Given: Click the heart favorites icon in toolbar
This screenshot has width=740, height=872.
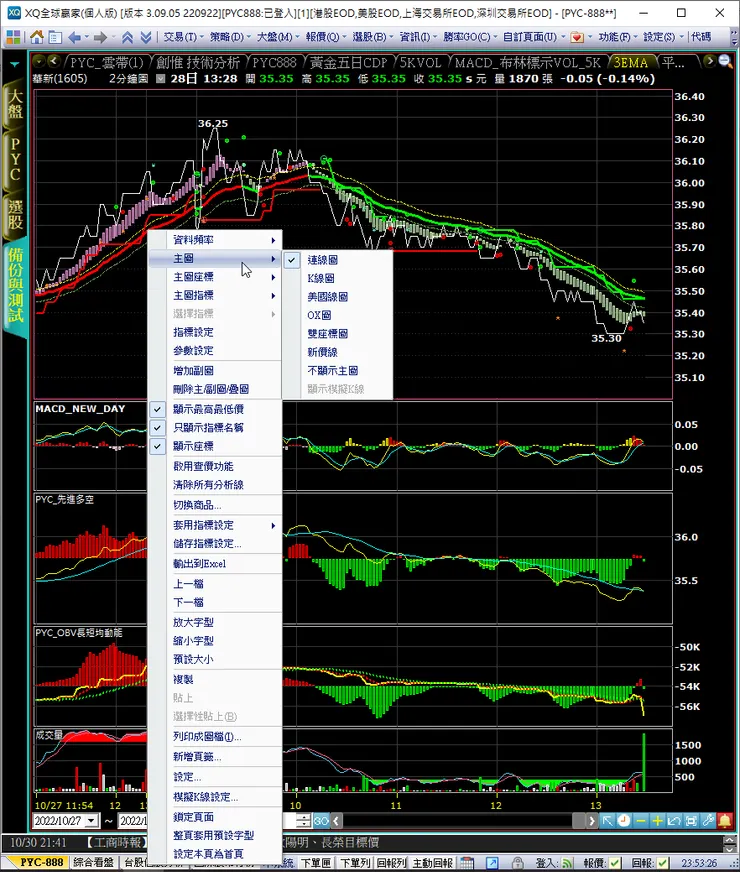Looking at the screenshot, I should tap(577, 37).
